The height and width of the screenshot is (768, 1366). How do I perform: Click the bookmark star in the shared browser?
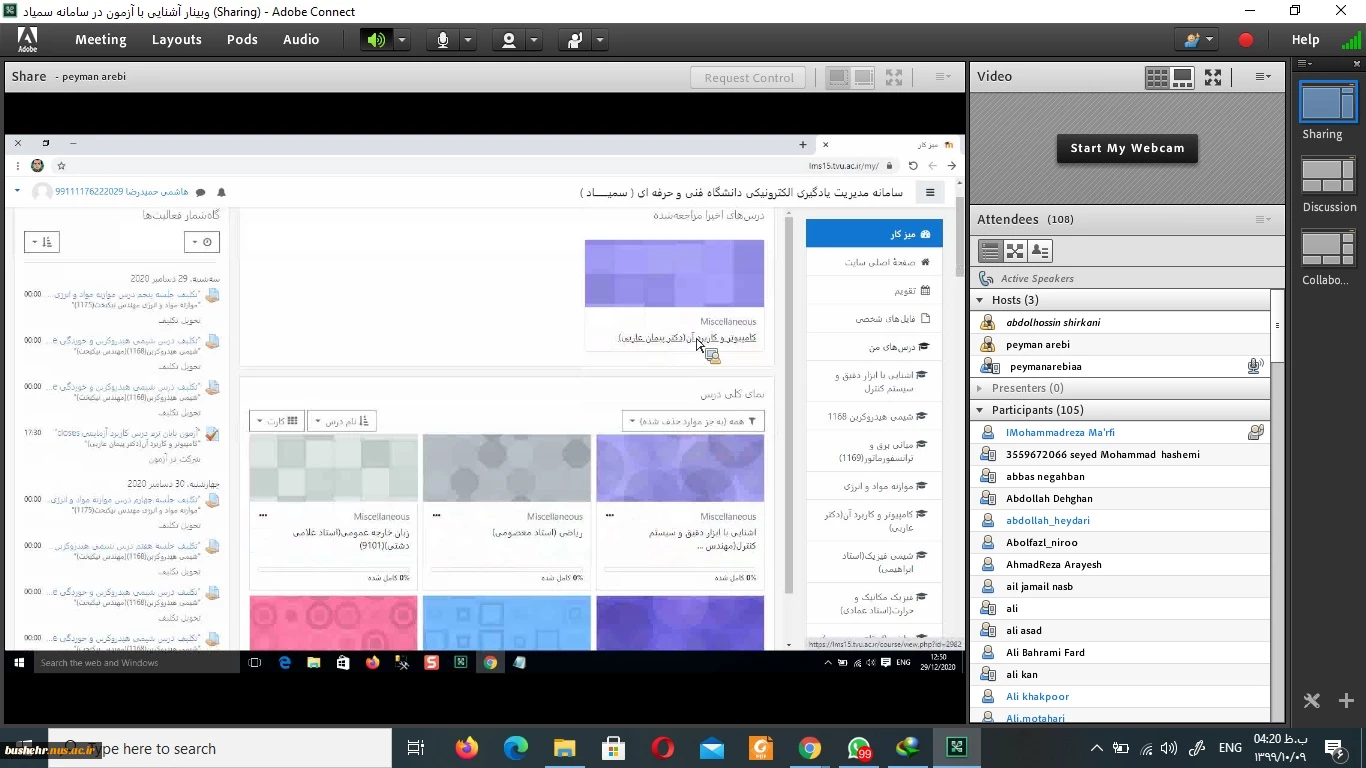coord(61,166)
